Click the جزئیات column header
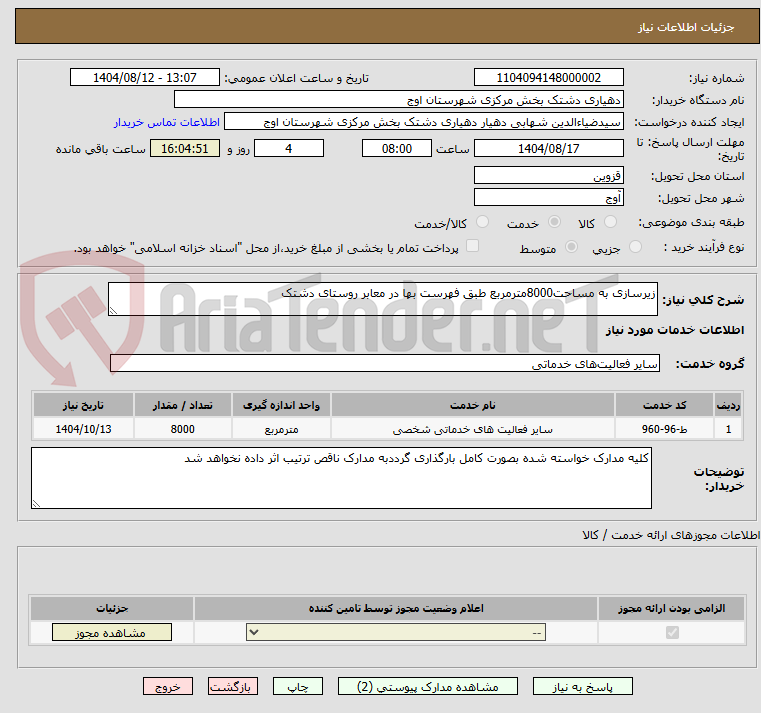 tap(112, 608)
